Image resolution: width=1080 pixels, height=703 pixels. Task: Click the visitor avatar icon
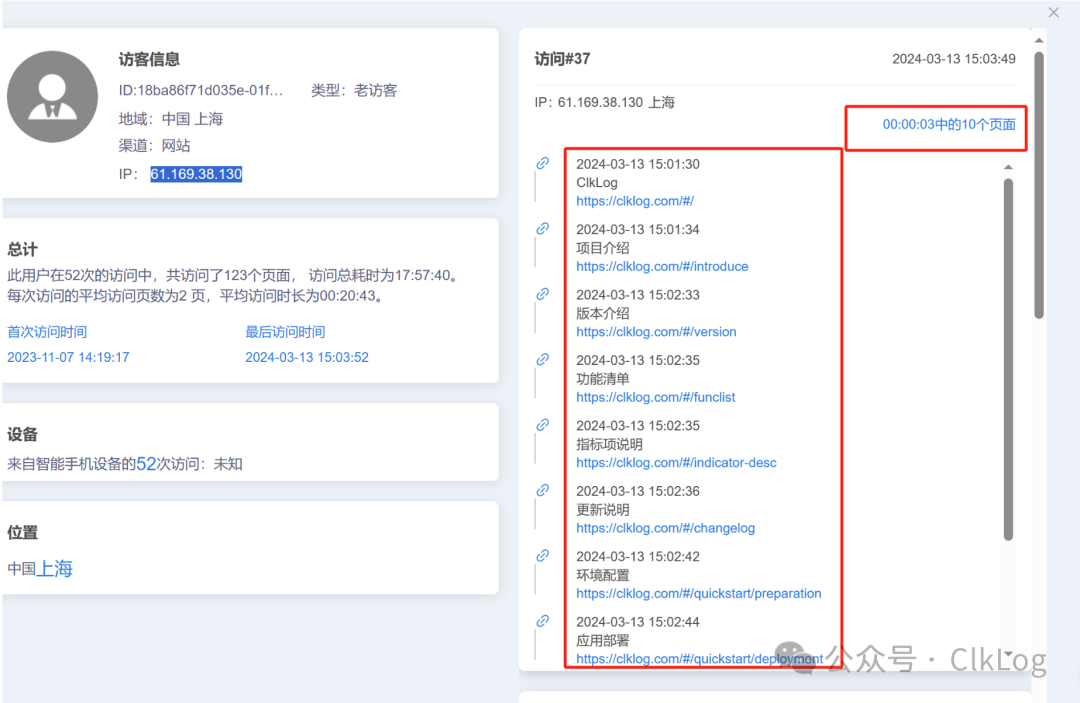[52, 96]
